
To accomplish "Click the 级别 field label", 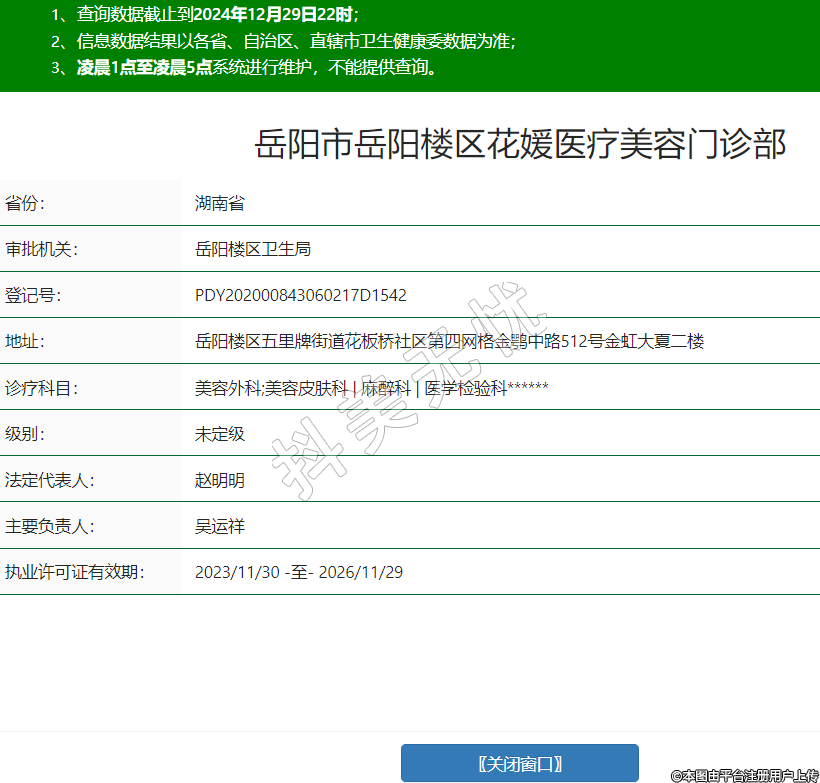I will [25, 434].
